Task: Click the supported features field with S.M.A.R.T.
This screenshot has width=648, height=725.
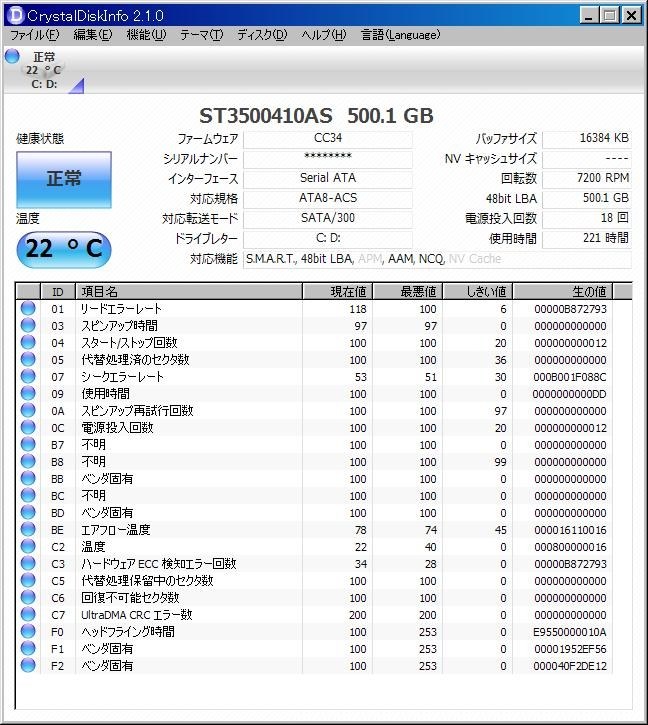Action: coord(437,259)
